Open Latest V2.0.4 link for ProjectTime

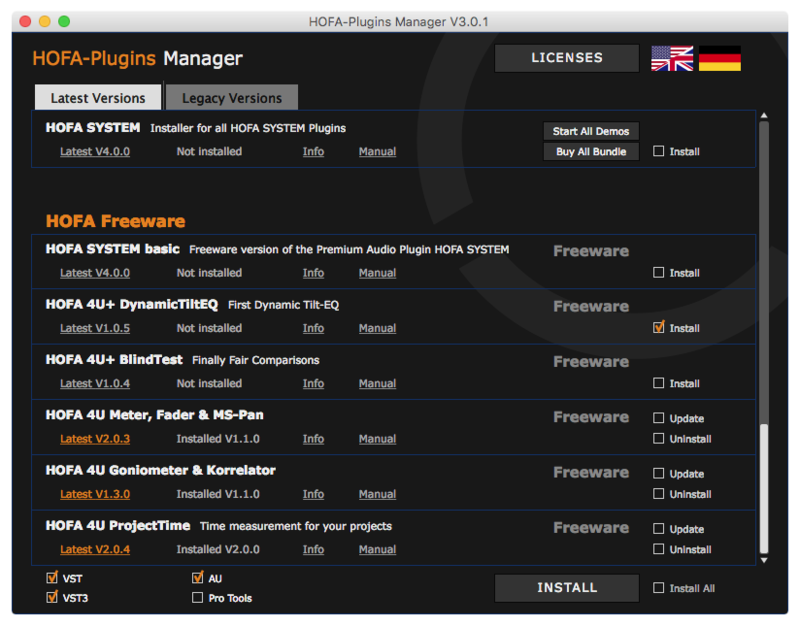click(95, 549)
